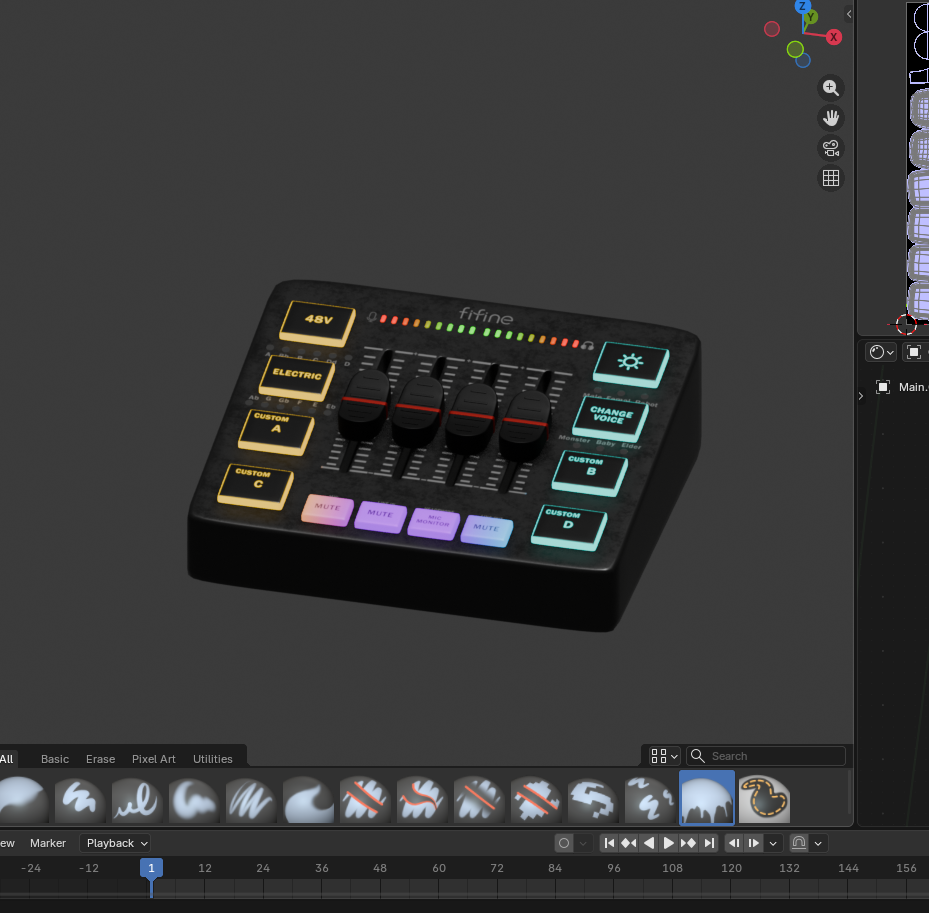Switch perspective/orthographic with the grid icon

click(831, 178)
